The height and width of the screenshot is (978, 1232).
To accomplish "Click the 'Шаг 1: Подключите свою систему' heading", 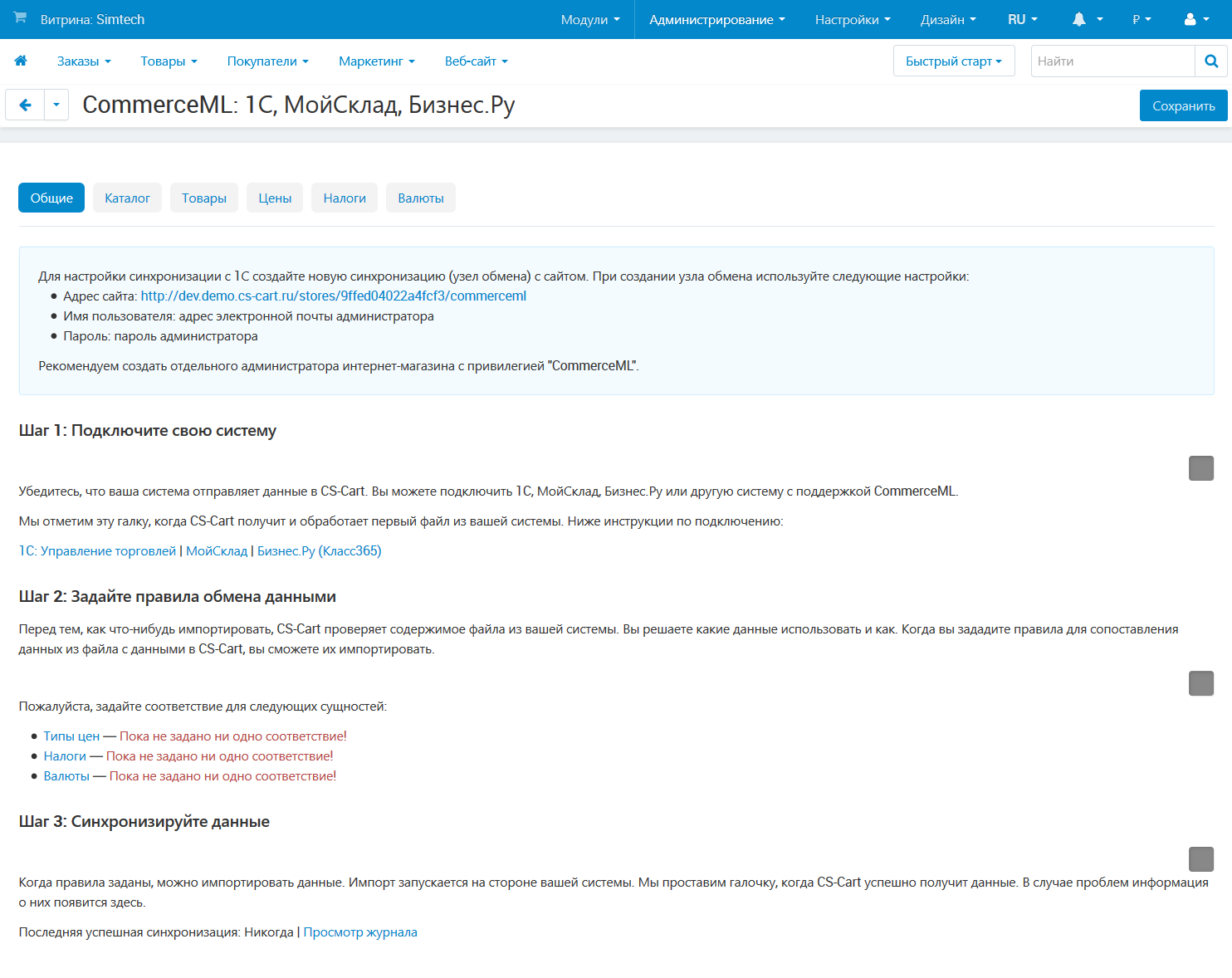I will point(148,430).
